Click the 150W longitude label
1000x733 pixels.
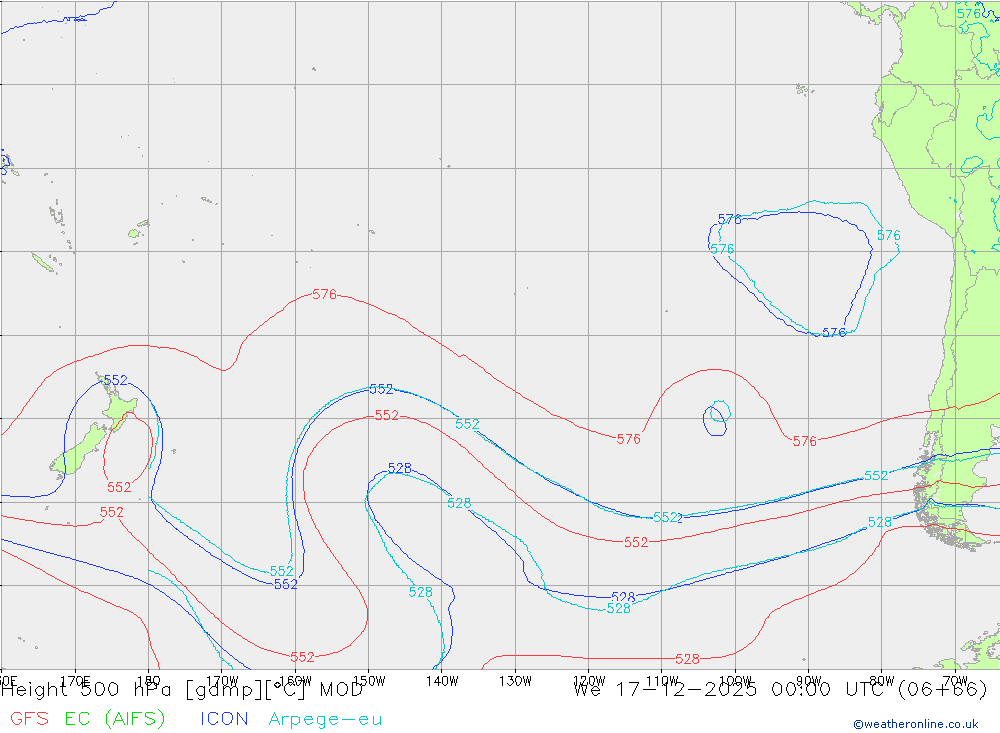pyautogui.click(x=369, y=681)
